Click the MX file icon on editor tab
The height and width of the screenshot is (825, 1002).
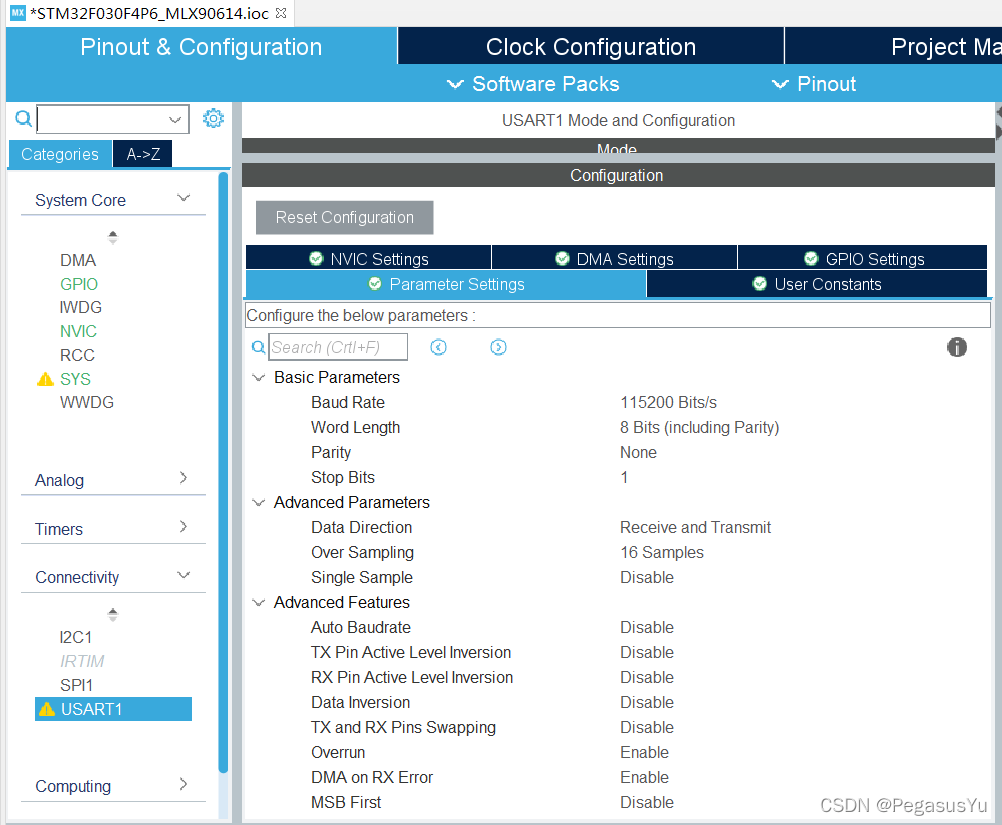coord(18,13)
